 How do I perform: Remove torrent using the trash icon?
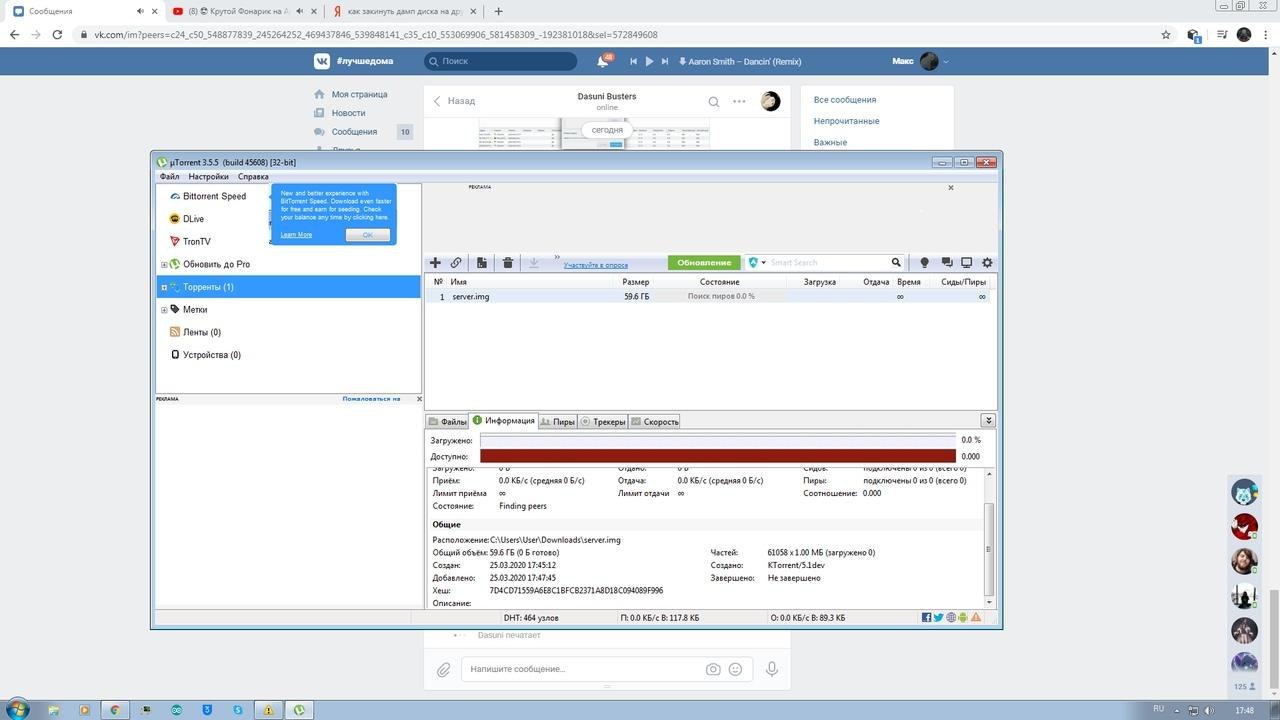(x=508, y=263)
